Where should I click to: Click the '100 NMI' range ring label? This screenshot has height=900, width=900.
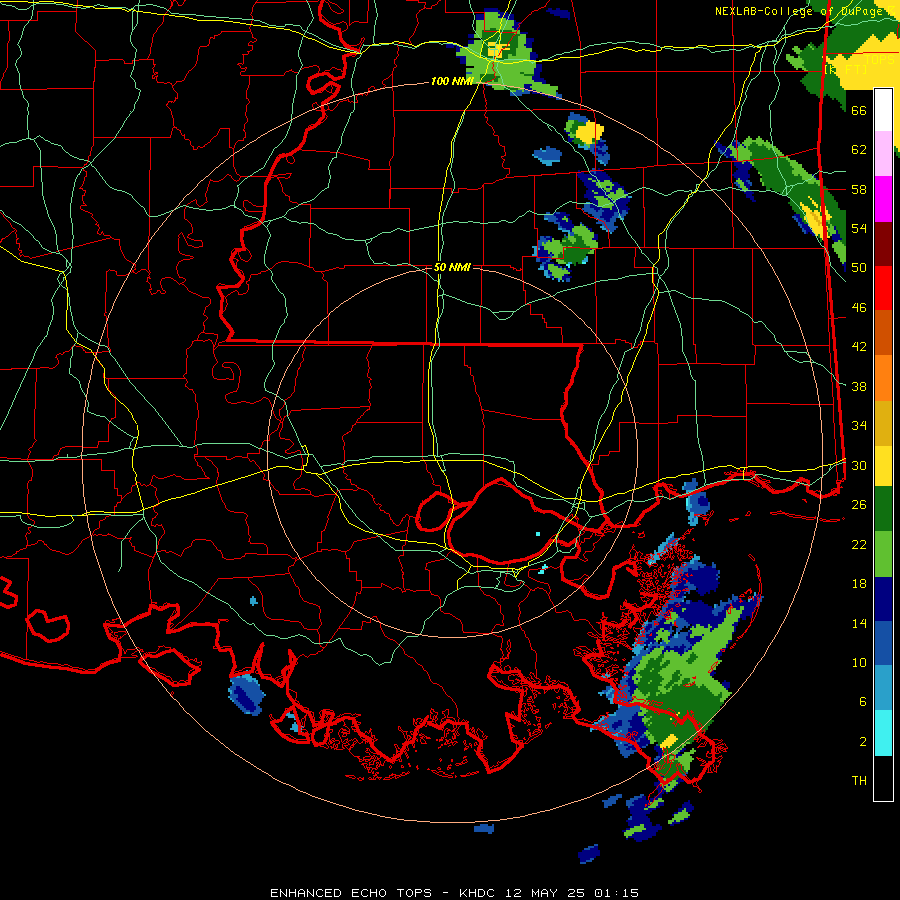pos(452,82)
